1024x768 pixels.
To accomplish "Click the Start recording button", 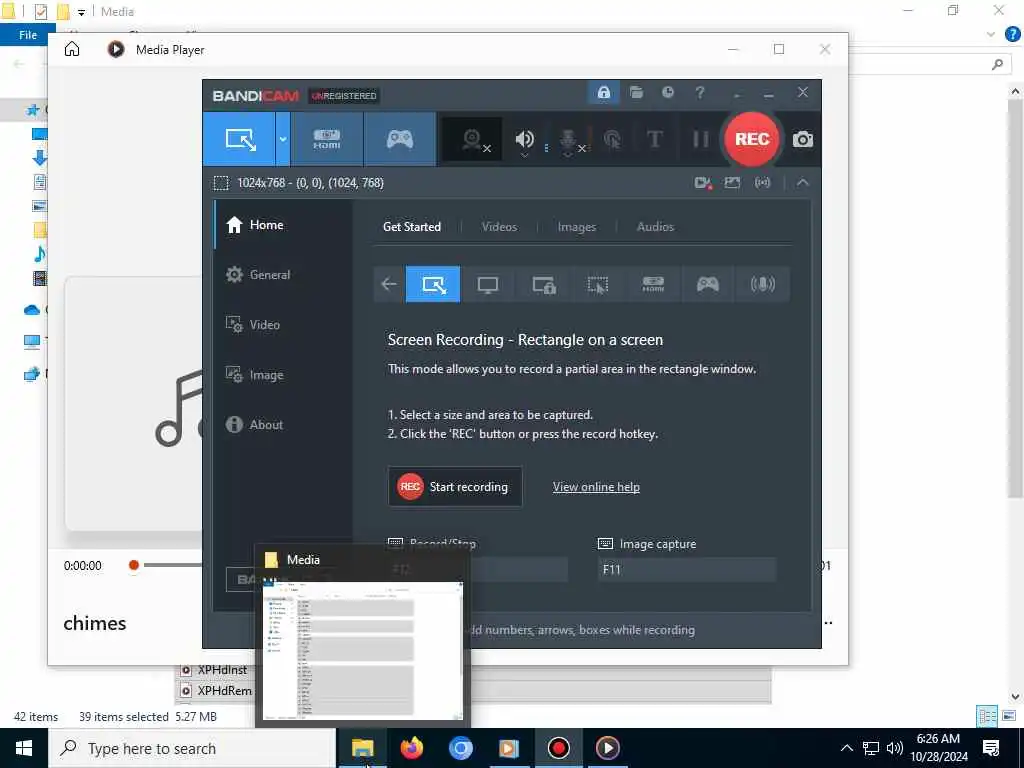I will (455, 487).
